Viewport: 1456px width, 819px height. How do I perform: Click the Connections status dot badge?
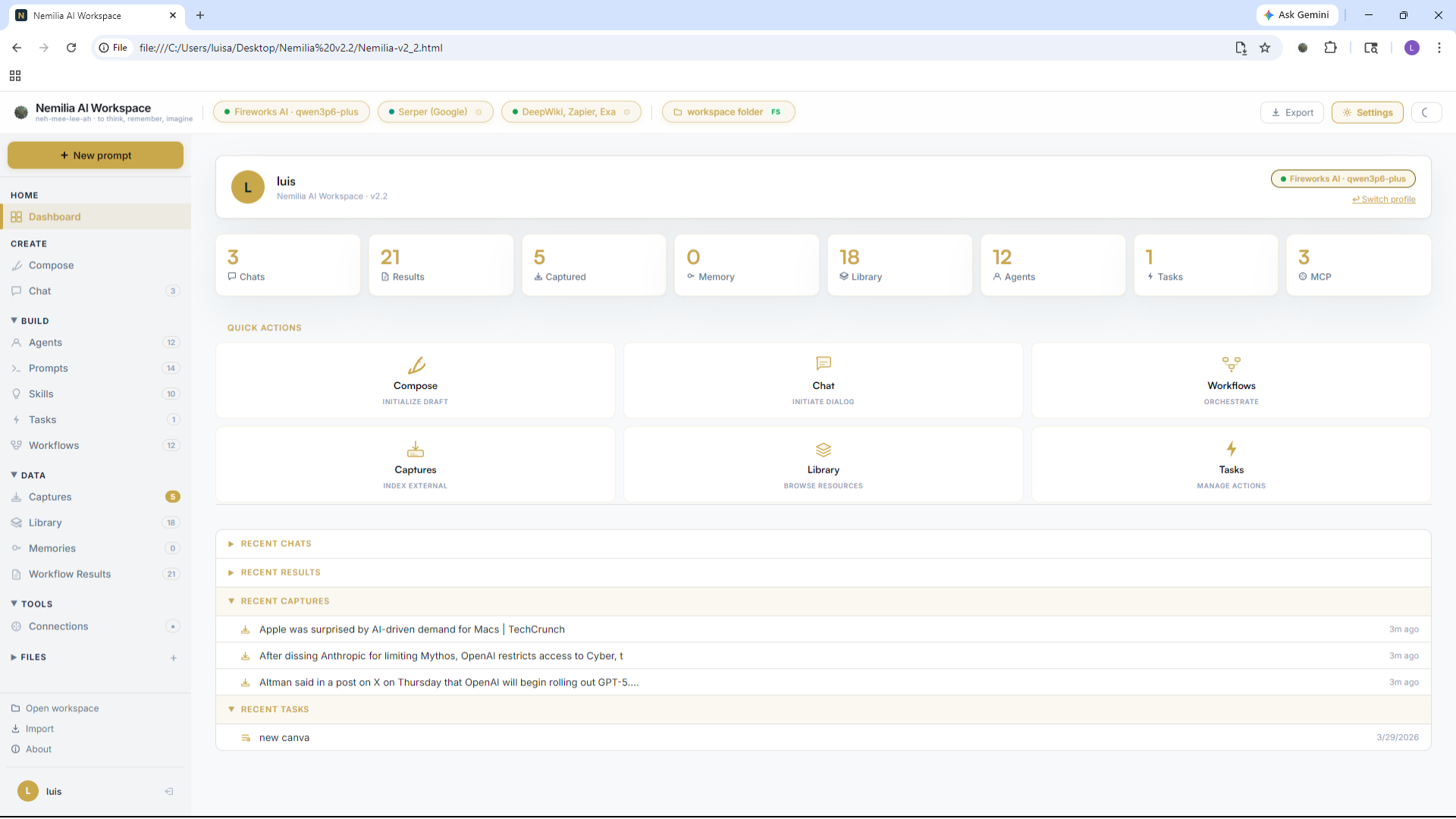point(173,626)
